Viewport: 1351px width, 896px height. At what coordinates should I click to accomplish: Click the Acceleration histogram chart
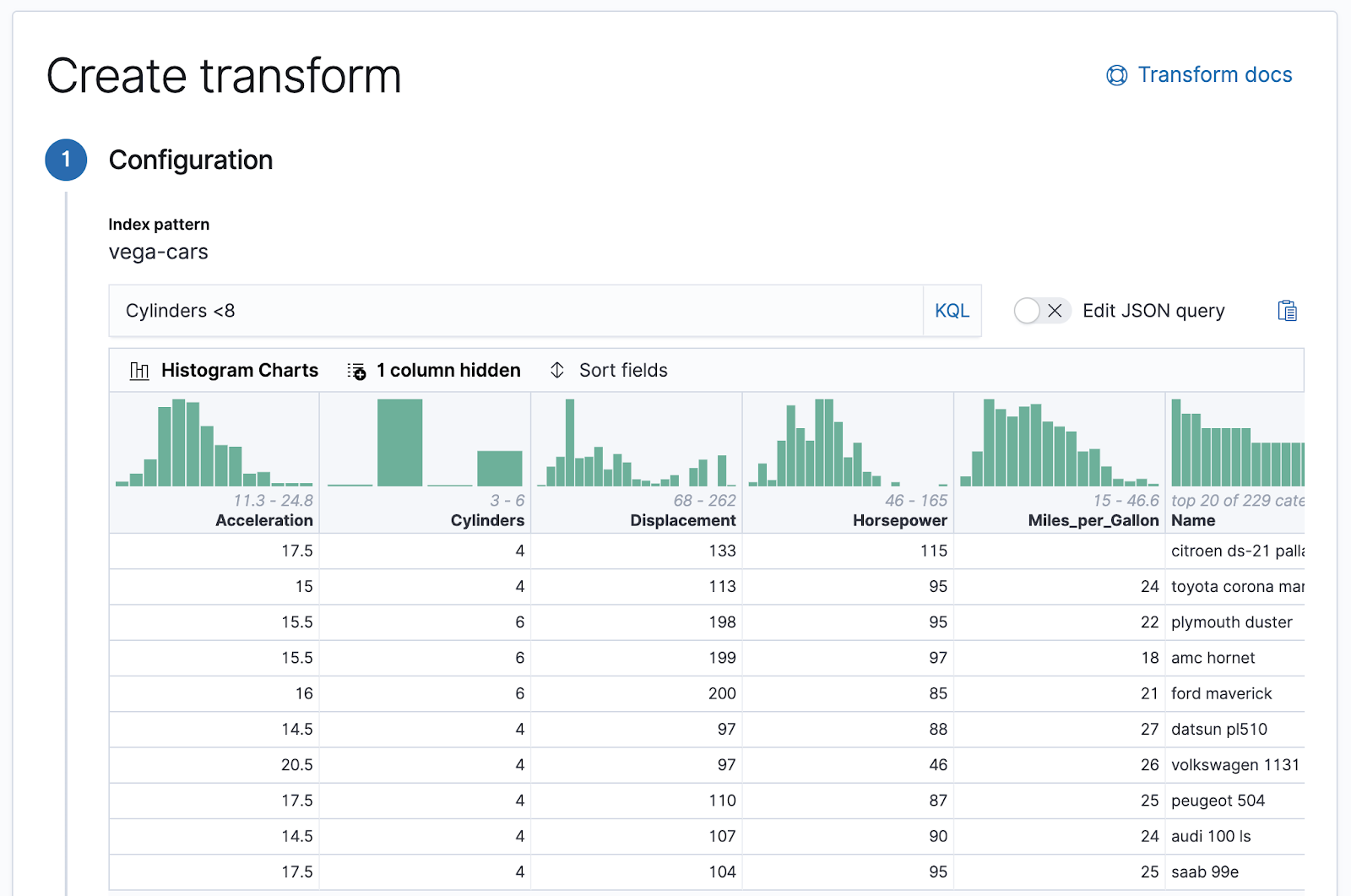click(214, 443)
